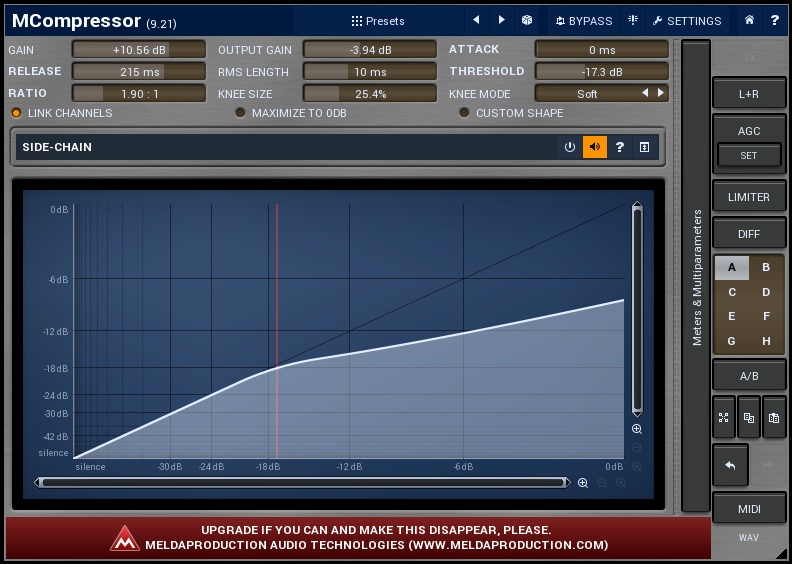Click the AGC SET button
Image resolution: width=792 pixels, height=564 pixels.
click(749, 156)
